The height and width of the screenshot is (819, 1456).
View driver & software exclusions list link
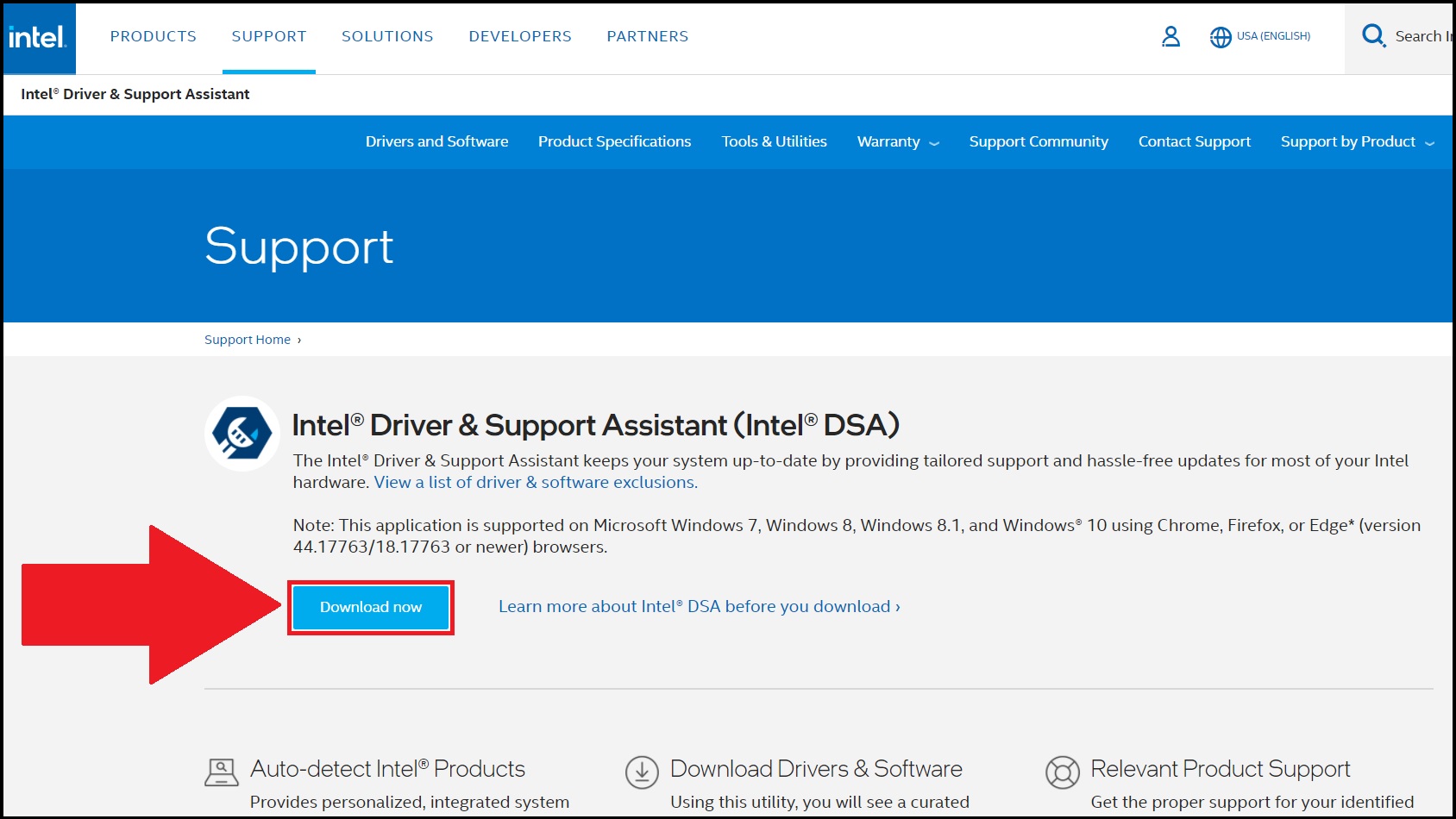tap(536, 483)
